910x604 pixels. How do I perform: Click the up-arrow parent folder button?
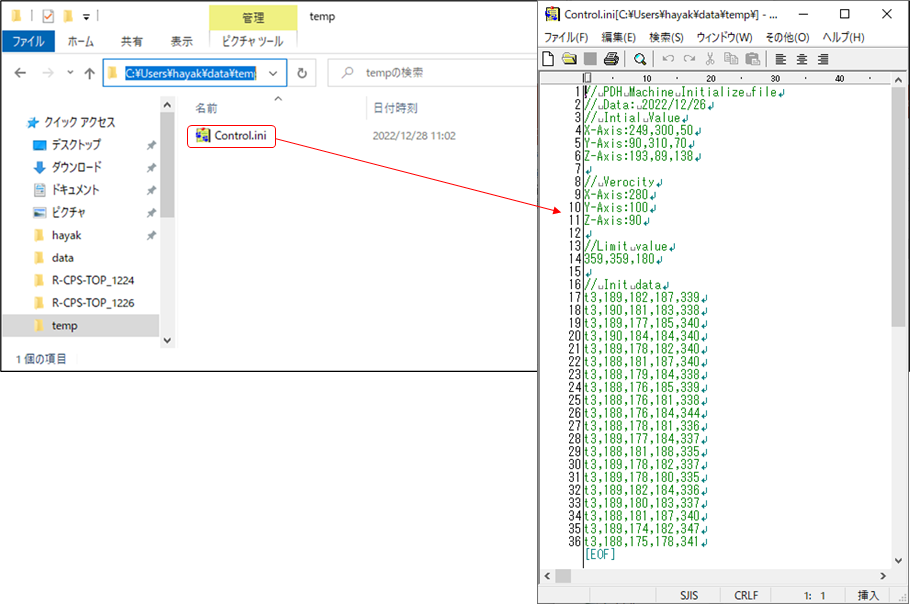(90, 73)
